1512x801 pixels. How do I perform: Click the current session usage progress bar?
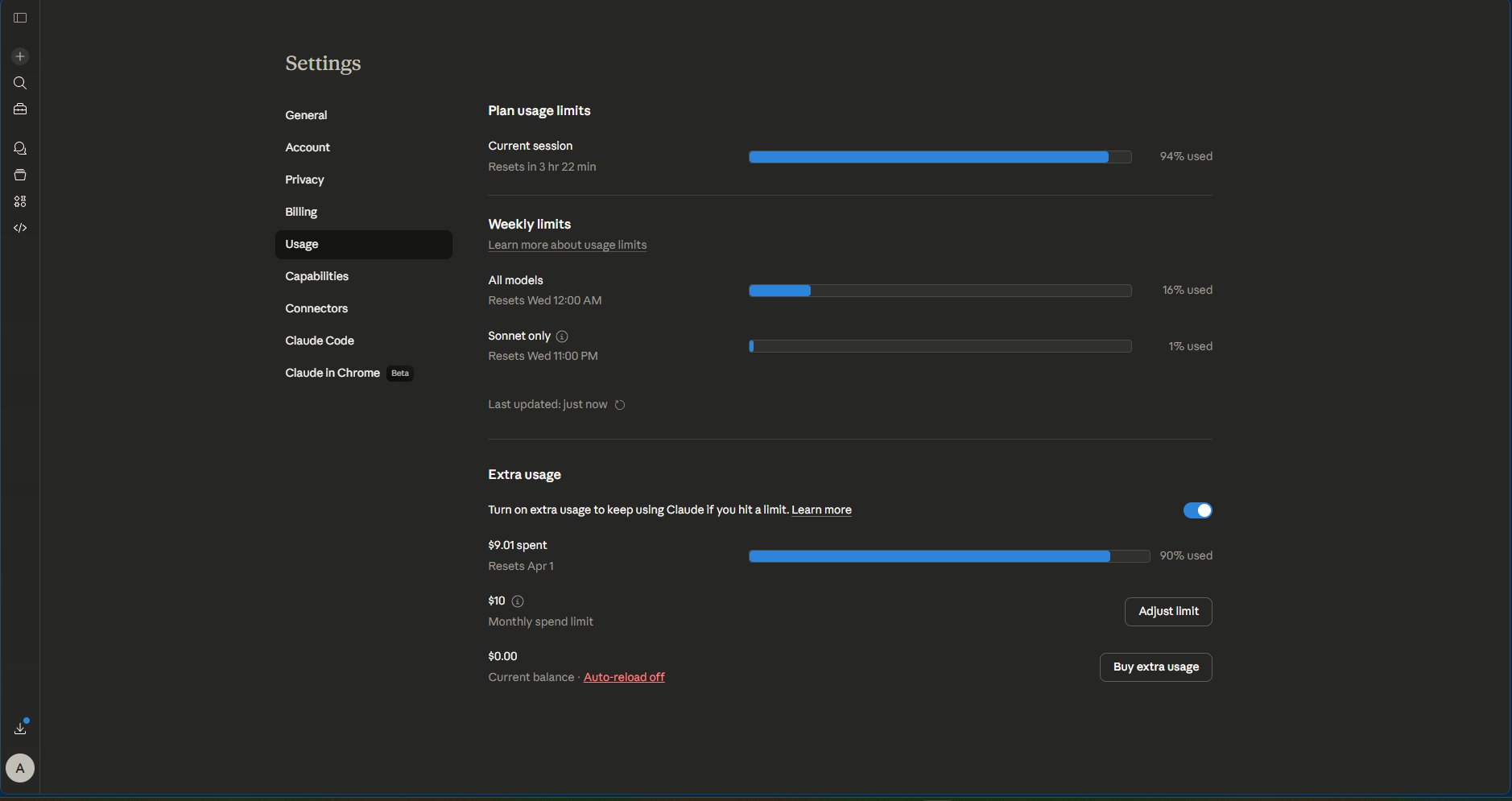[x=940, y=157]
